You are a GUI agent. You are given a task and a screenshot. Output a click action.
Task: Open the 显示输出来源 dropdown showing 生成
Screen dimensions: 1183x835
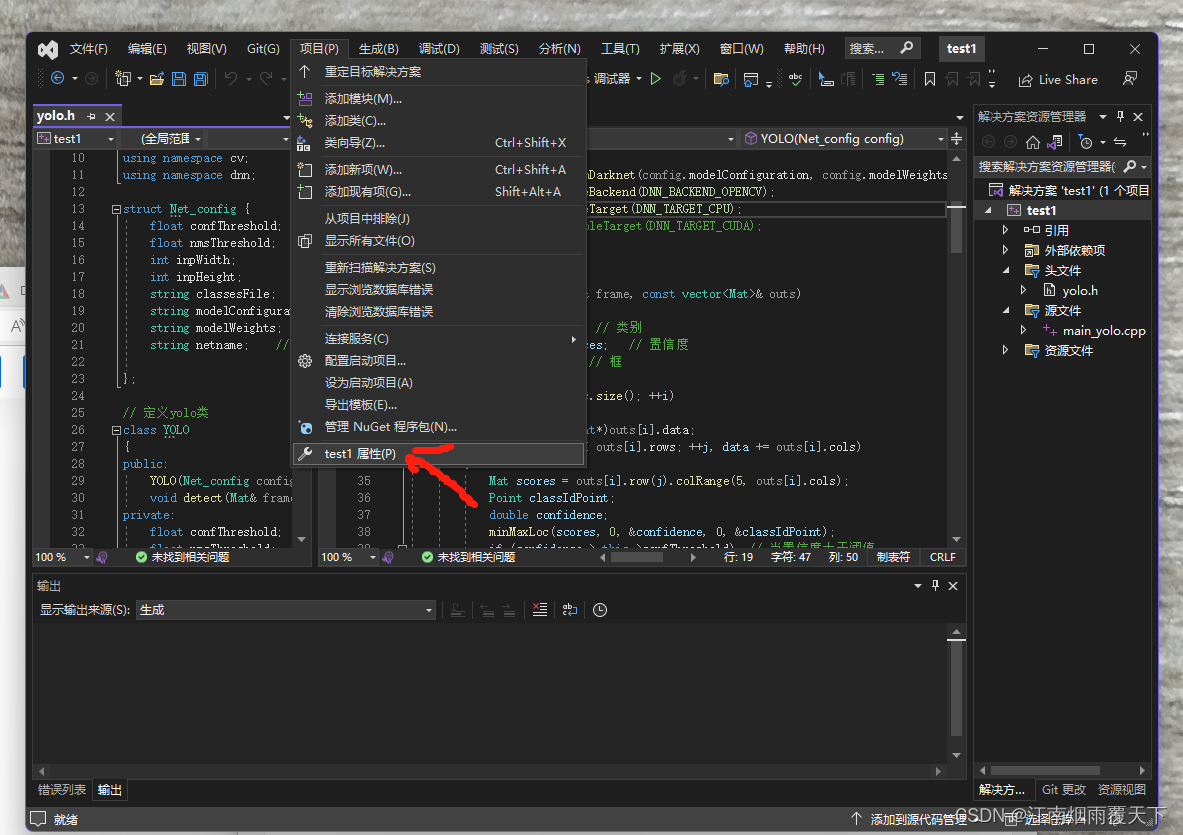coord(286,609)
